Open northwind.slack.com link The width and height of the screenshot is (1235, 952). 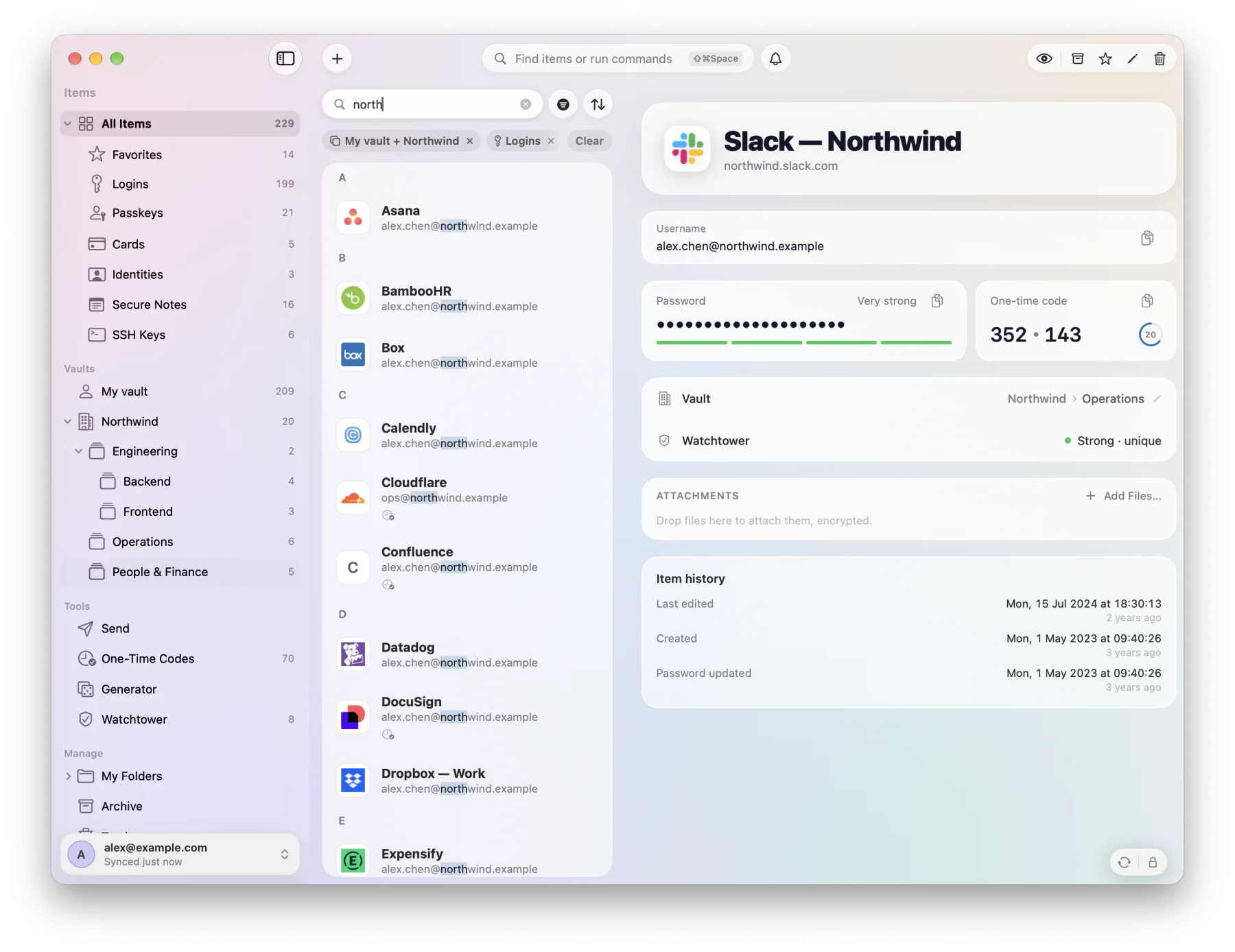[x=780, y=166]
